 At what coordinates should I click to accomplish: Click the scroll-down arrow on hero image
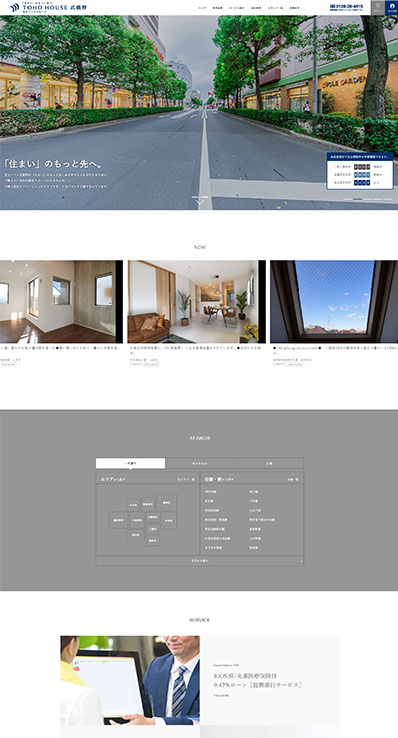coord(201,202)
